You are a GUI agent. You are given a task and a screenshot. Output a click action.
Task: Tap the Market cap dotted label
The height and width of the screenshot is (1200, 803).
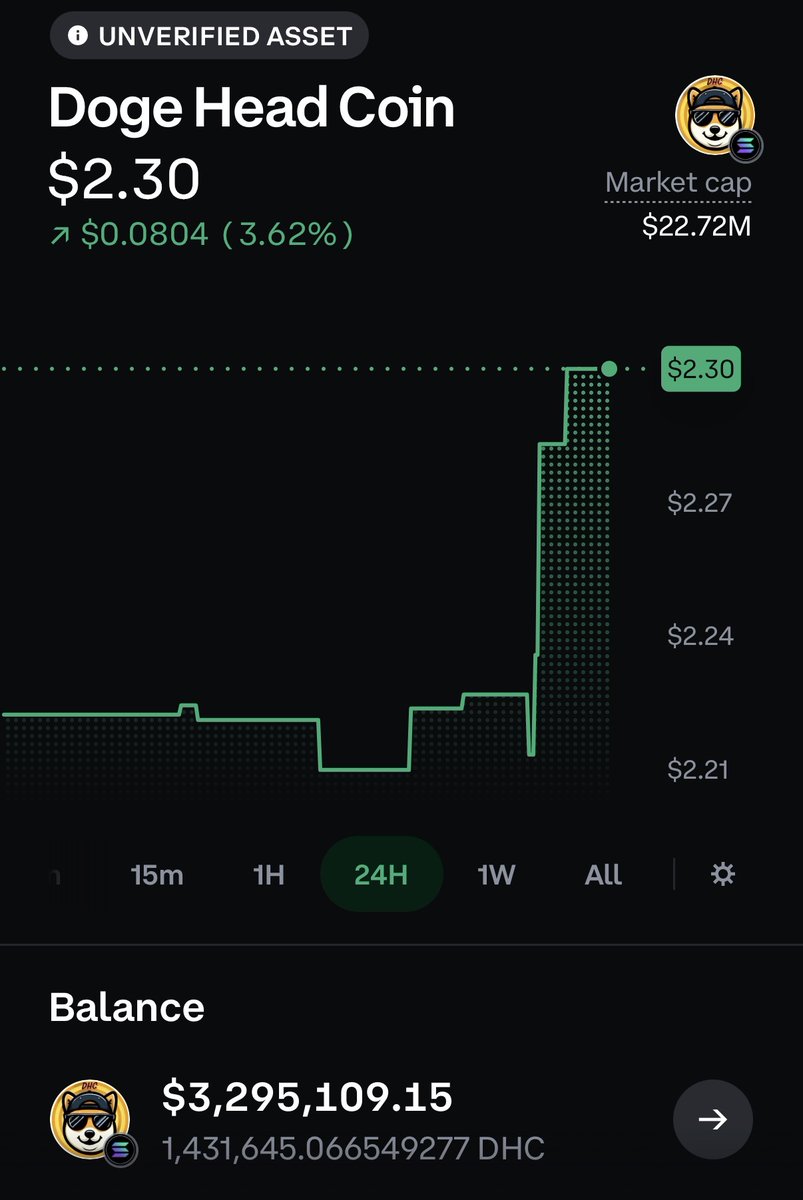pos(678,183)
